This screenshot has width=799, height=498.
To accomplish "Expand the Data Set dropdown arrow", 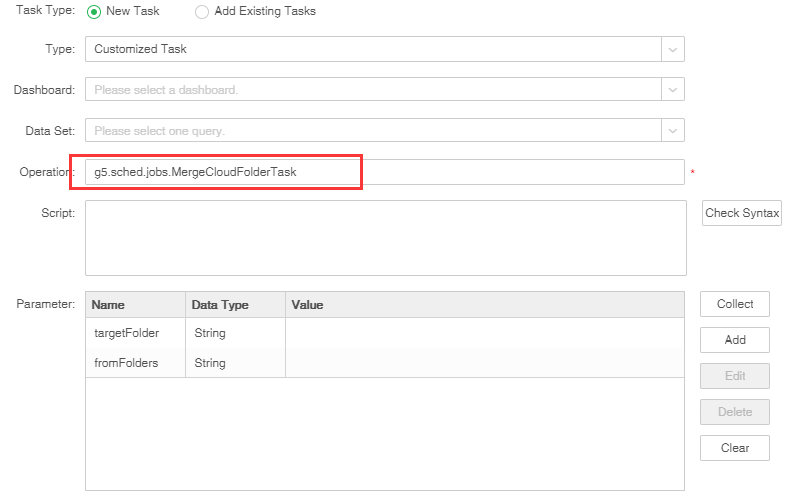I will [673, 131].
